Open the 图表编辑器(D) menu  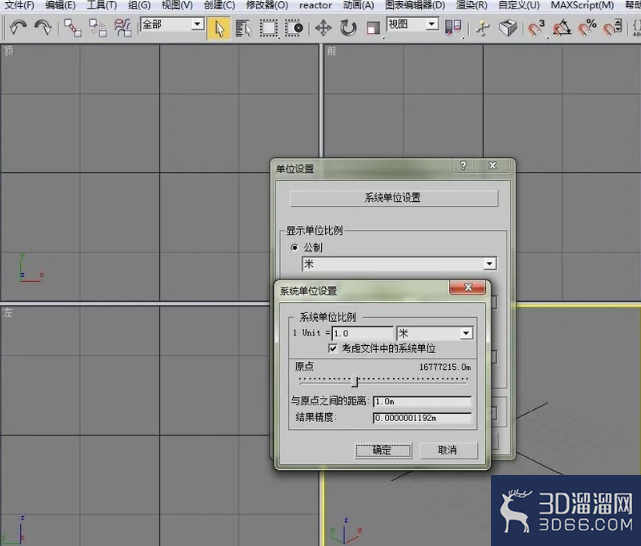(415, 5)
